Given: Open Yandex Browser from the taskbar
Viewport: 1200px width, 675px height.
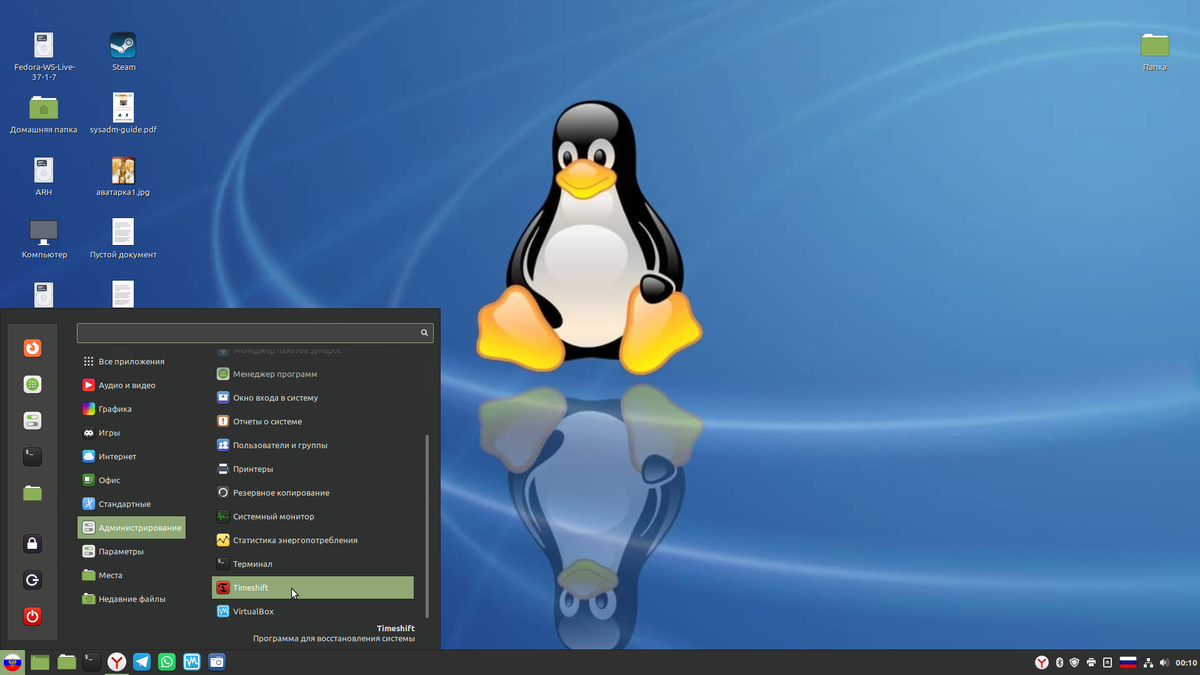Looking at the screenshot, I should [x=117, y=662].
